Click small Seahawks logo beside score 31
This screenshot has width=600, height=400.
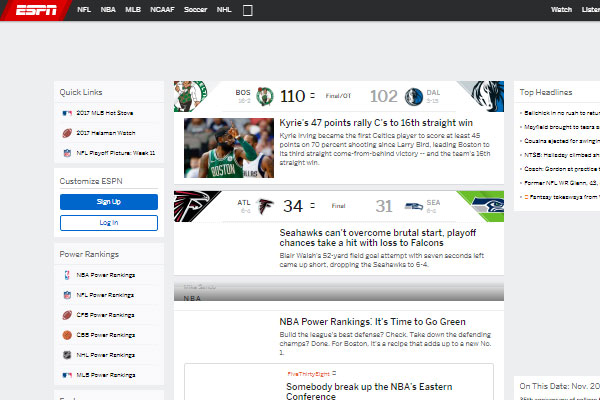pyautogui.click(x=414, y=207)
